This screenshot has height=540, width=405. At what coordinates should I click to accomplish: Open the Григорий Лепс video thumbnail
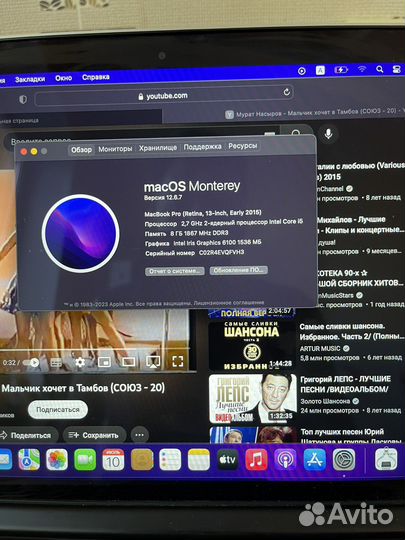[x=252, y=398]
